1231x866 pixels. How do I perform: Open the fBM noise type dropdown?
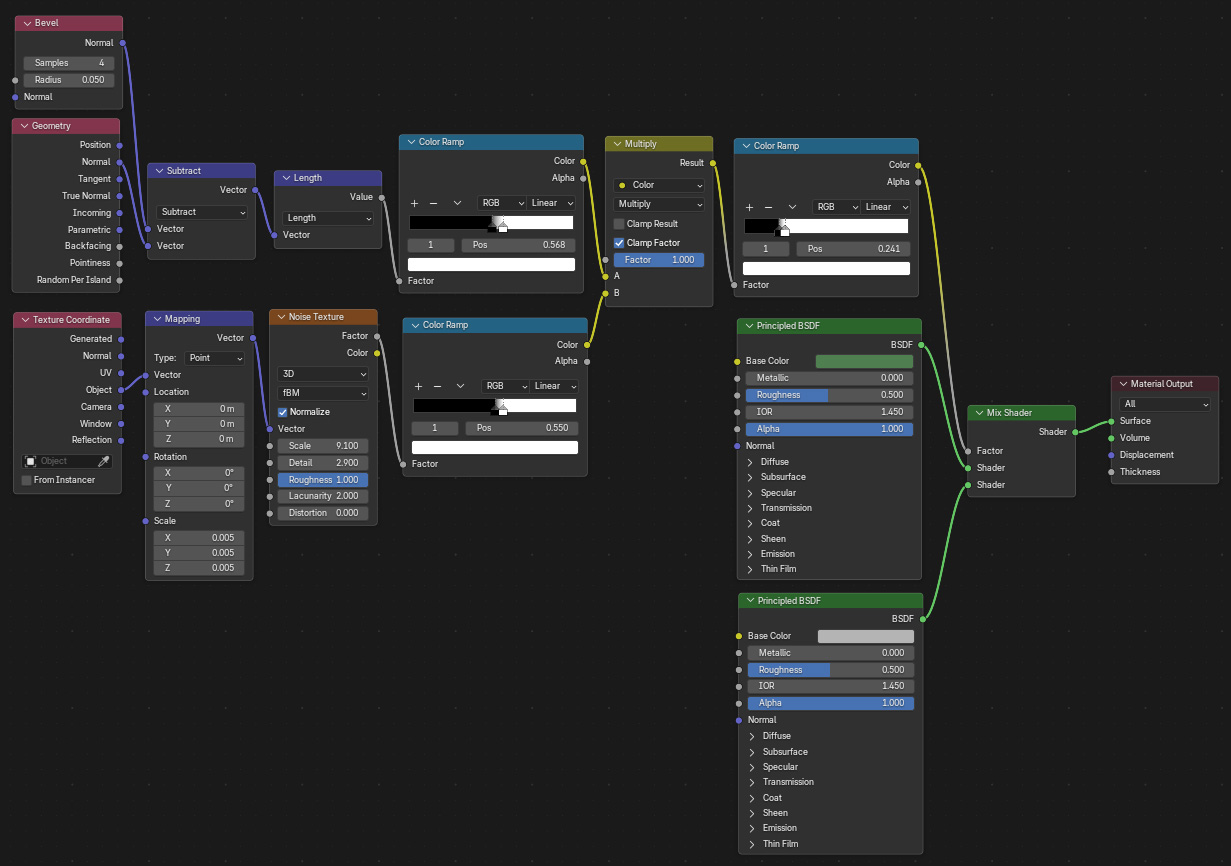pos(322,393)
